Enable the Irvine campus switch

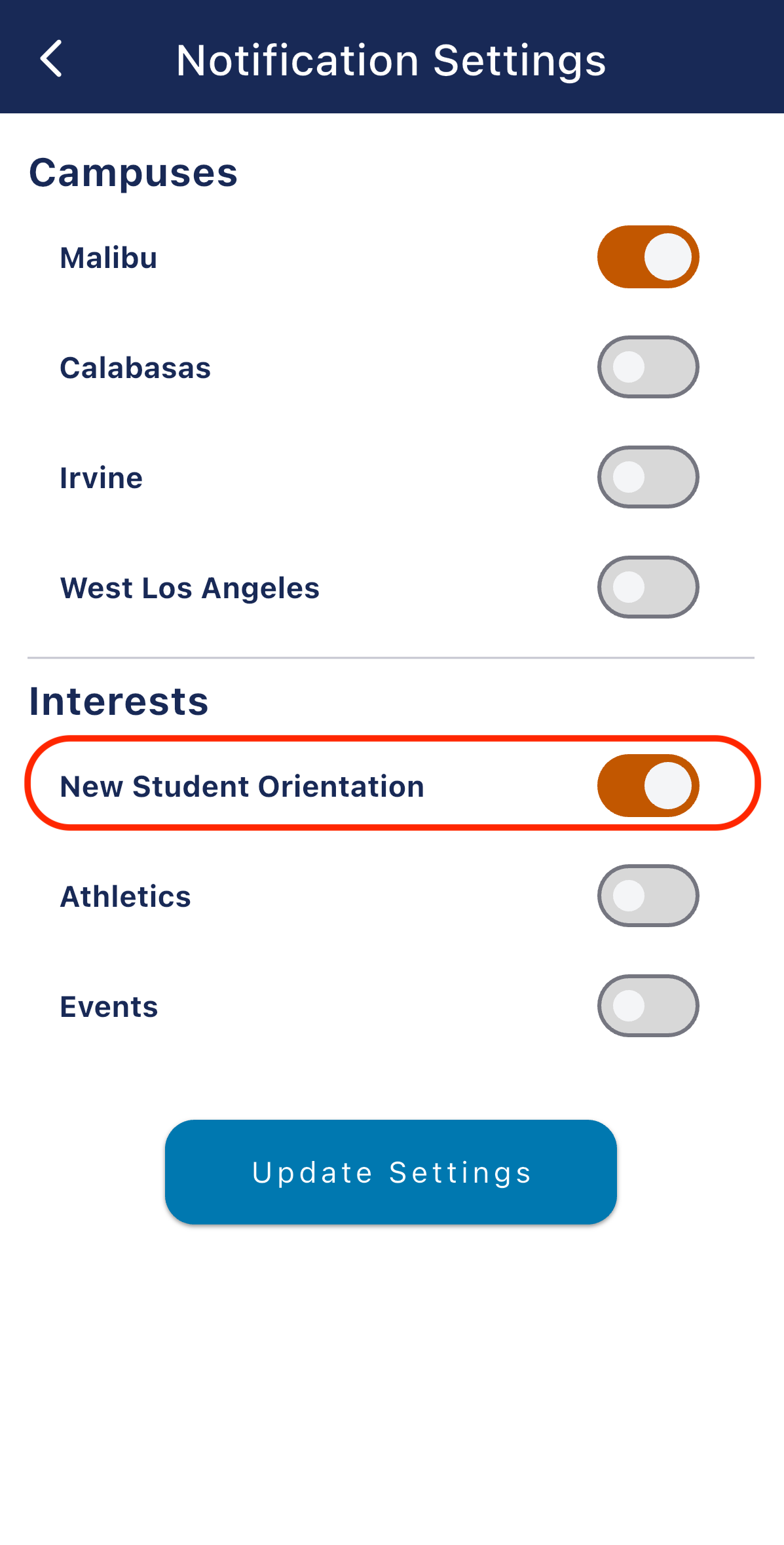tap(648, 477)
